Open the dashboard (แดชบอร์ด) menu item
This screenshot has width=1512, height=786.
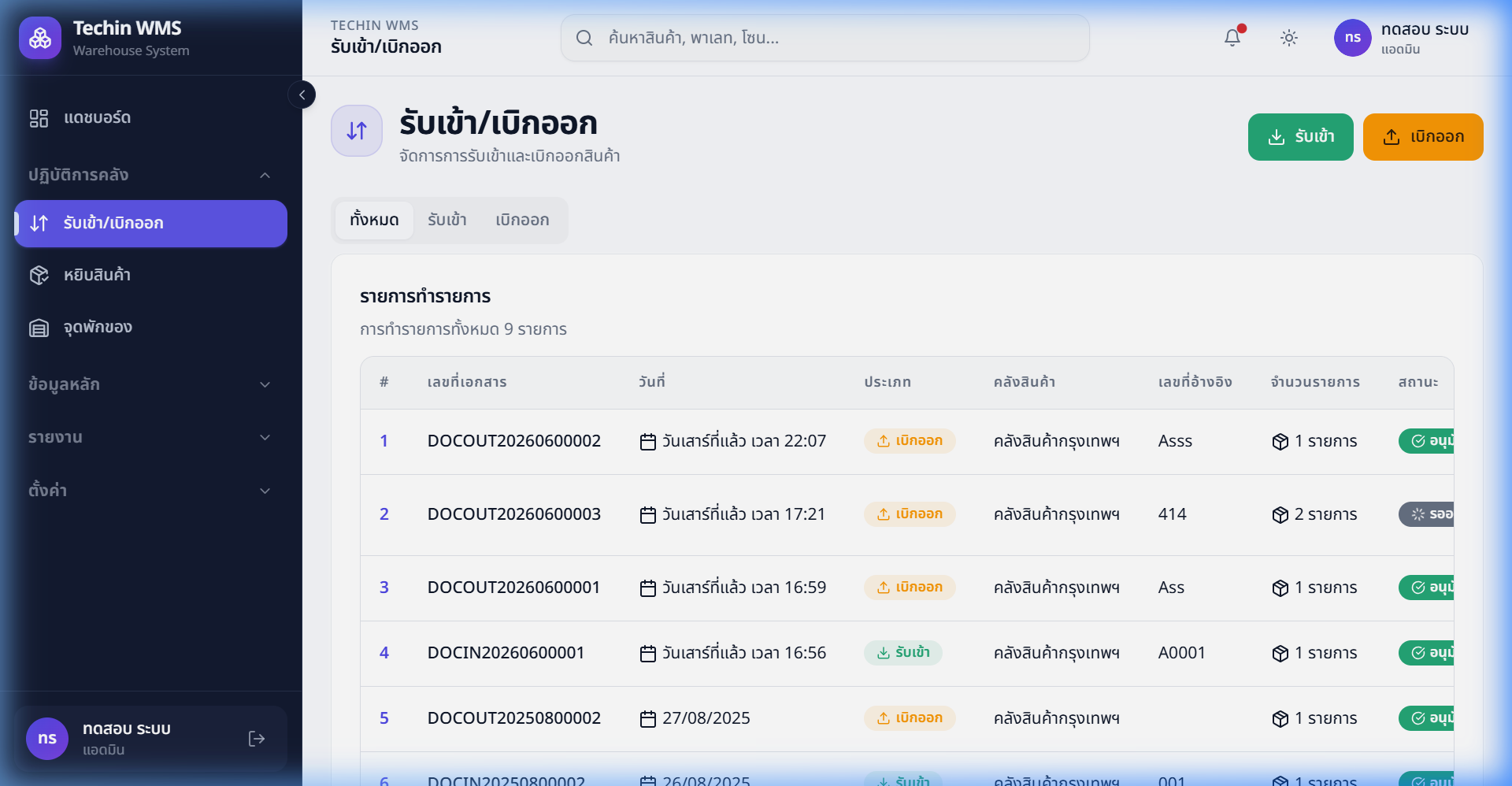(150, 118)
